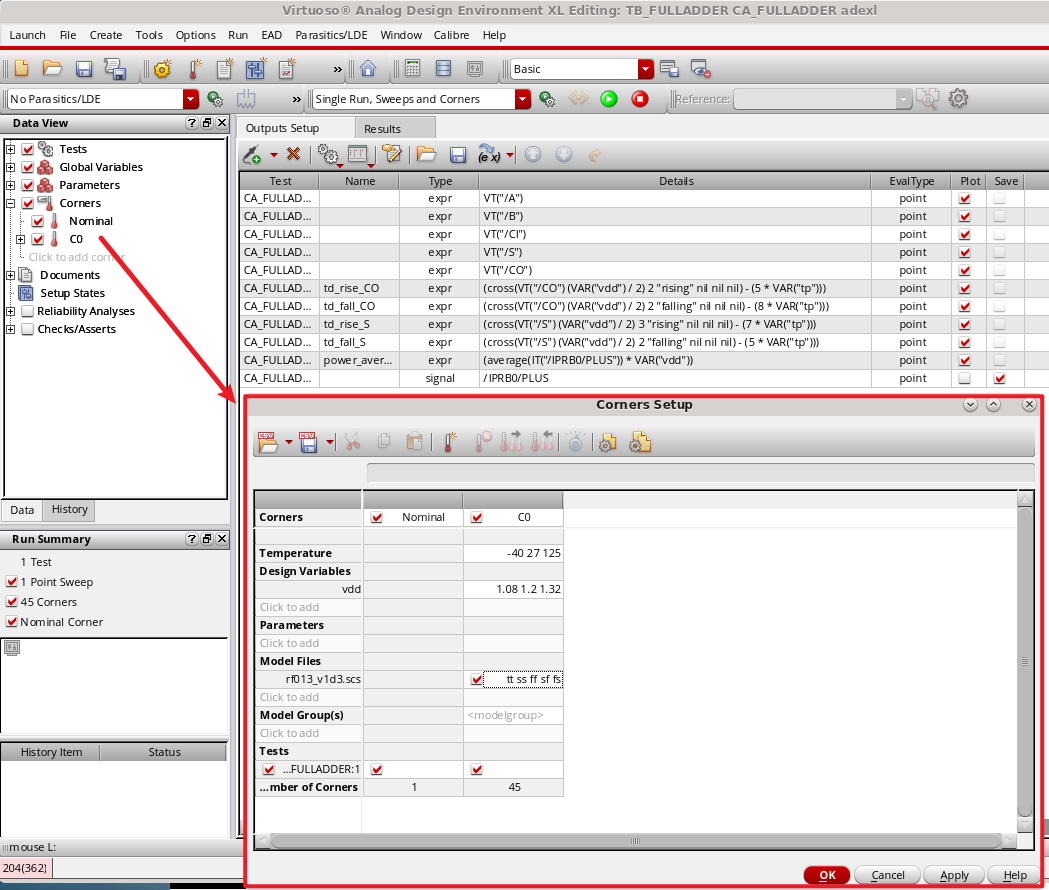Add a new corner using thermometer icon
The width and height of the screenshot is (1049, 890).
451,441
